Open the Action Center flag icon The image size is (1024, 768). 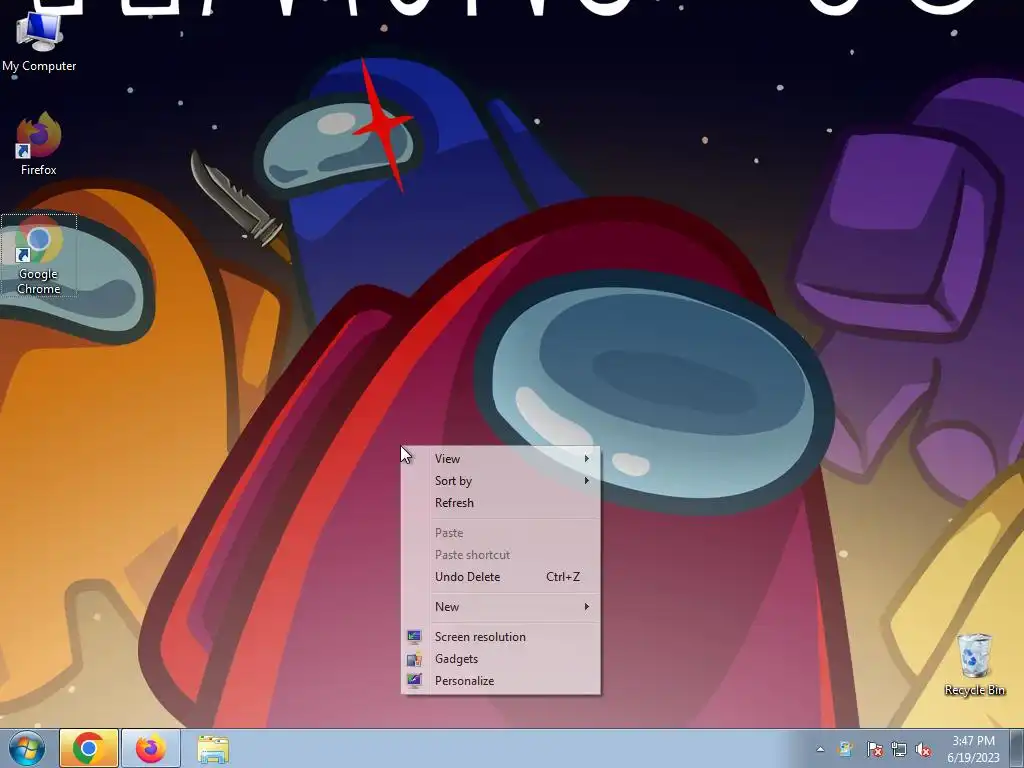[x=874, y=749]
